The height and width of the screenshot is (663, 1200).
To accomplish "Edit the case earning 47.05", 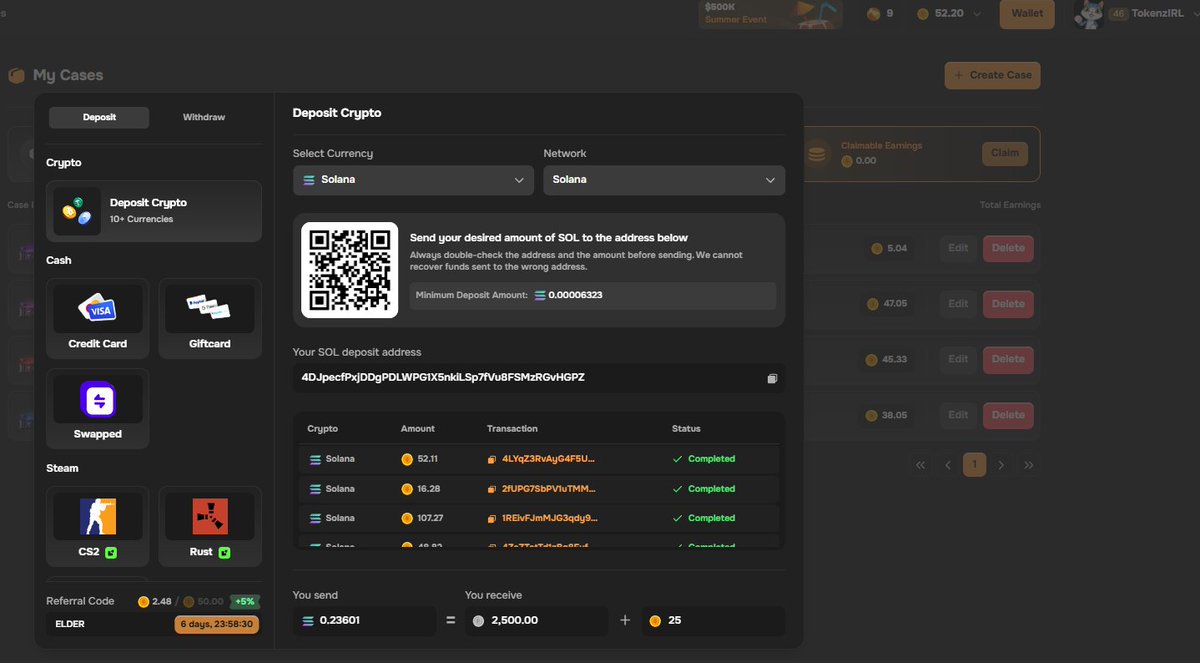I will pyautogui.click(x=958, y=304).
